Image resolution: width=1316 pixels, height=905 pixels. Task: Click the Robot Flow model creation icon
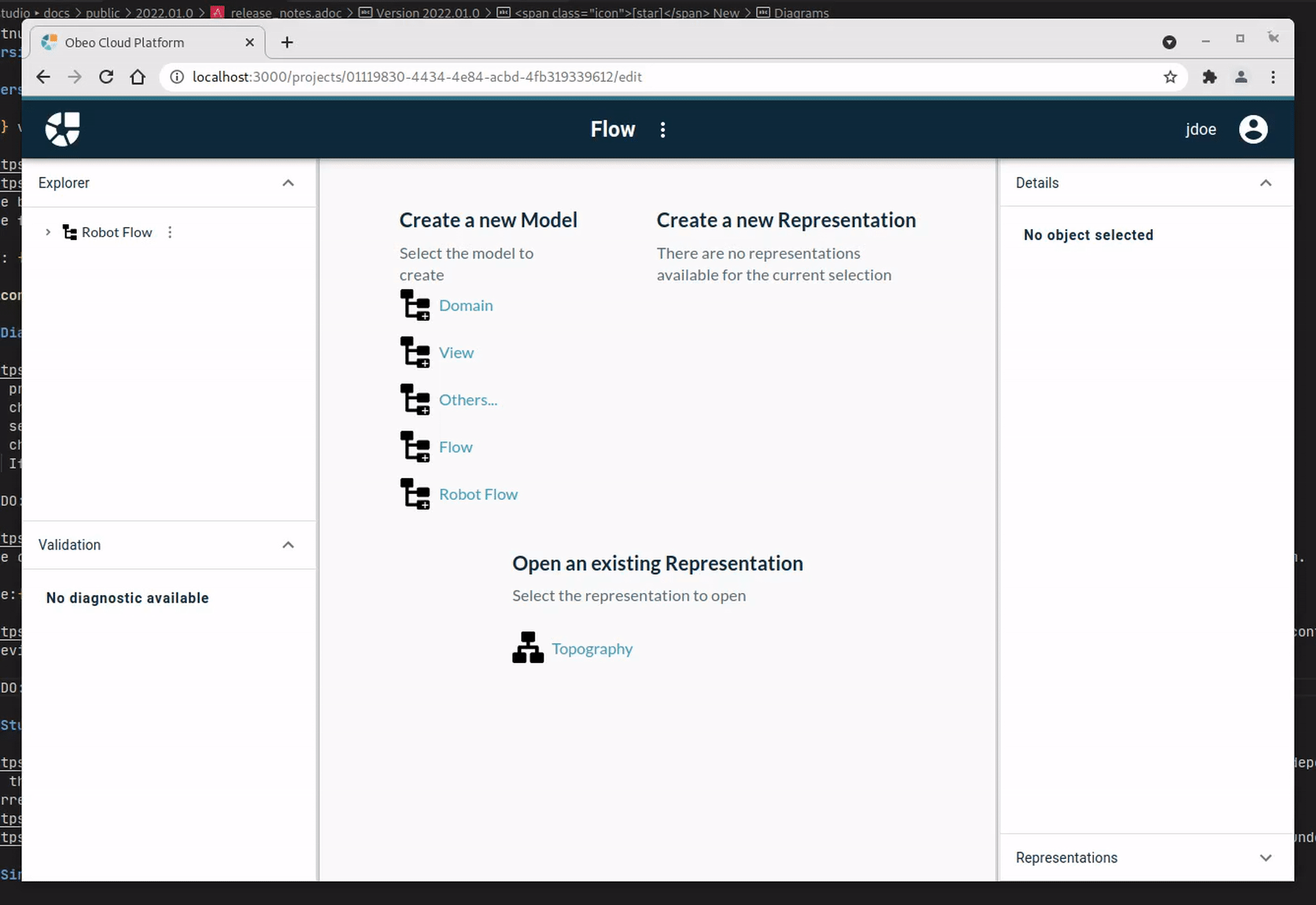click(415, 494)
